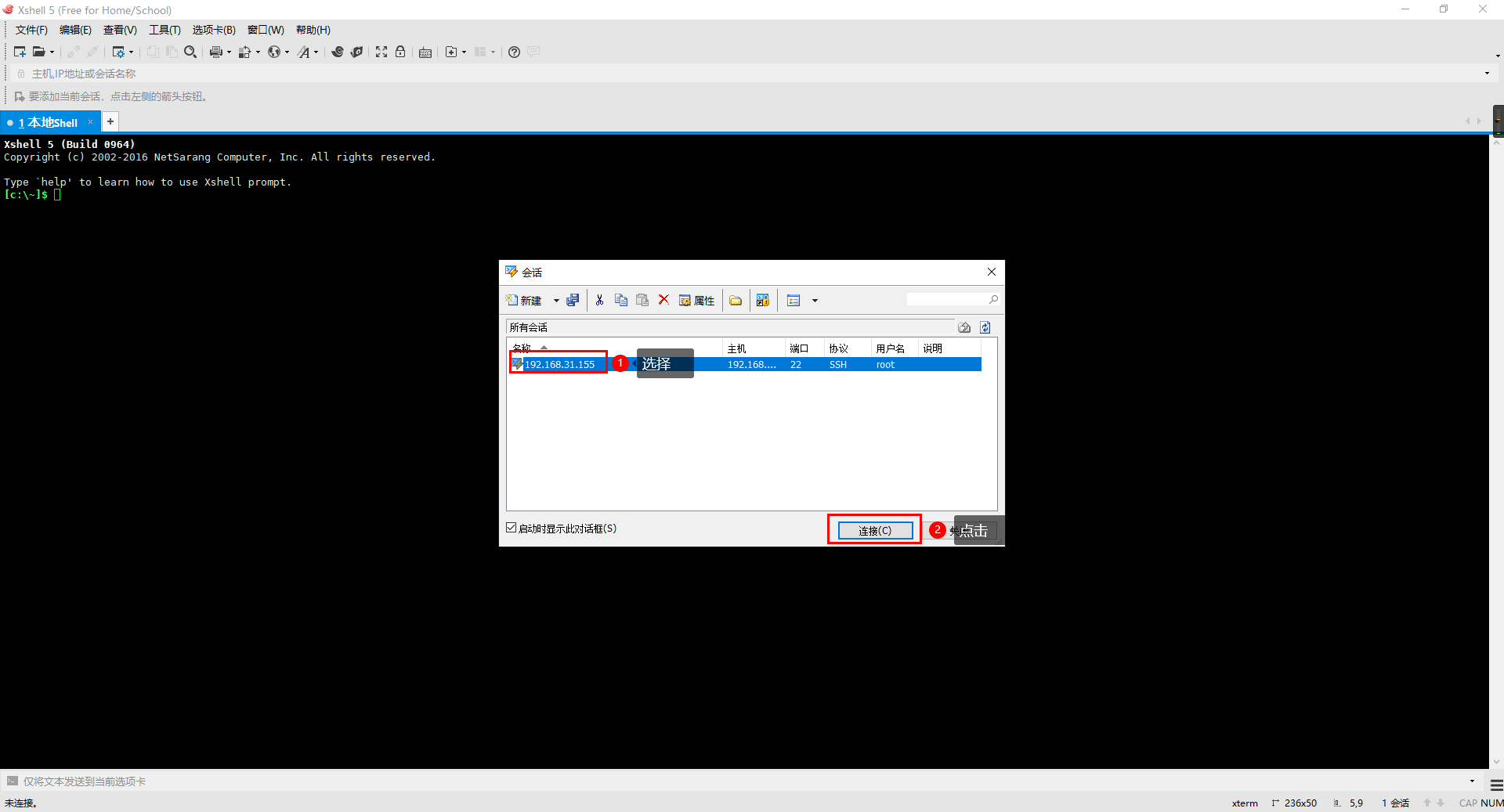1504x812 pixels.
Task: Click the Help question mark icon
Action: point(514,52)
